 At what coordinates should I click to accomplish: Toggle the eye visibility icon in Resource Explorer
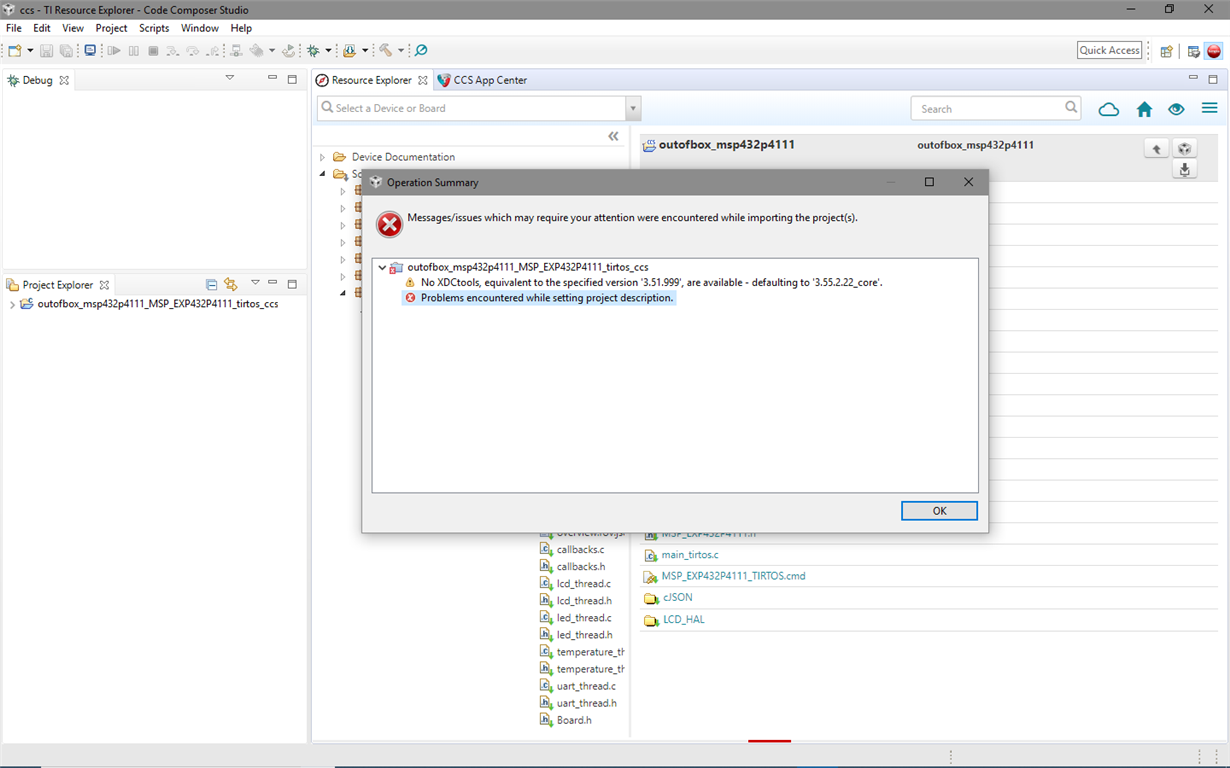(x=1176, y=109)
